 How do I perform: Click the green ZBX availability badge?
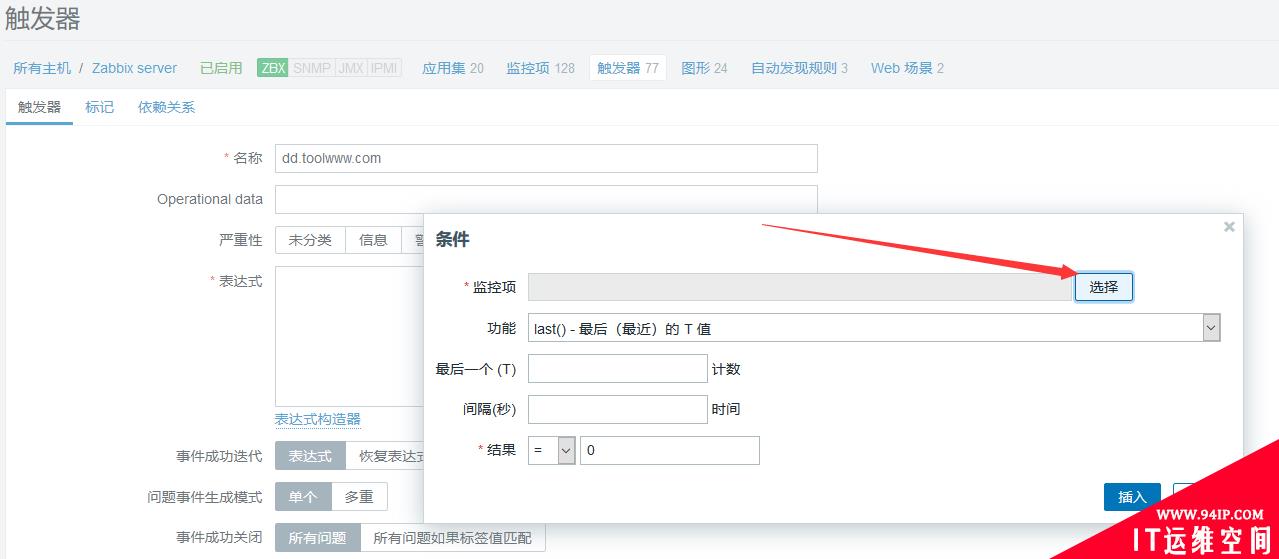coord(272,68)
